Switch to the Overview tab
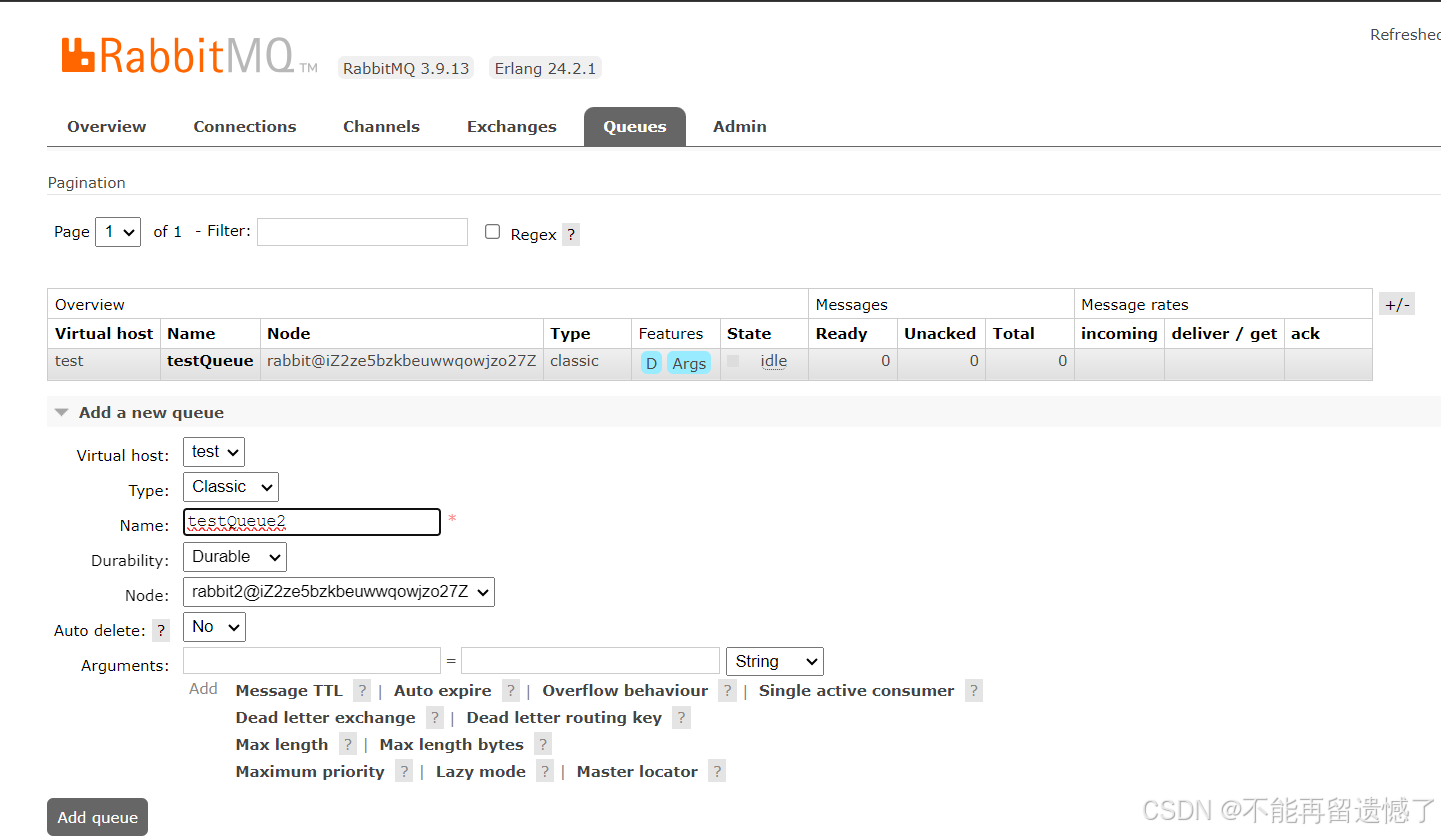 tap(107, 126)
